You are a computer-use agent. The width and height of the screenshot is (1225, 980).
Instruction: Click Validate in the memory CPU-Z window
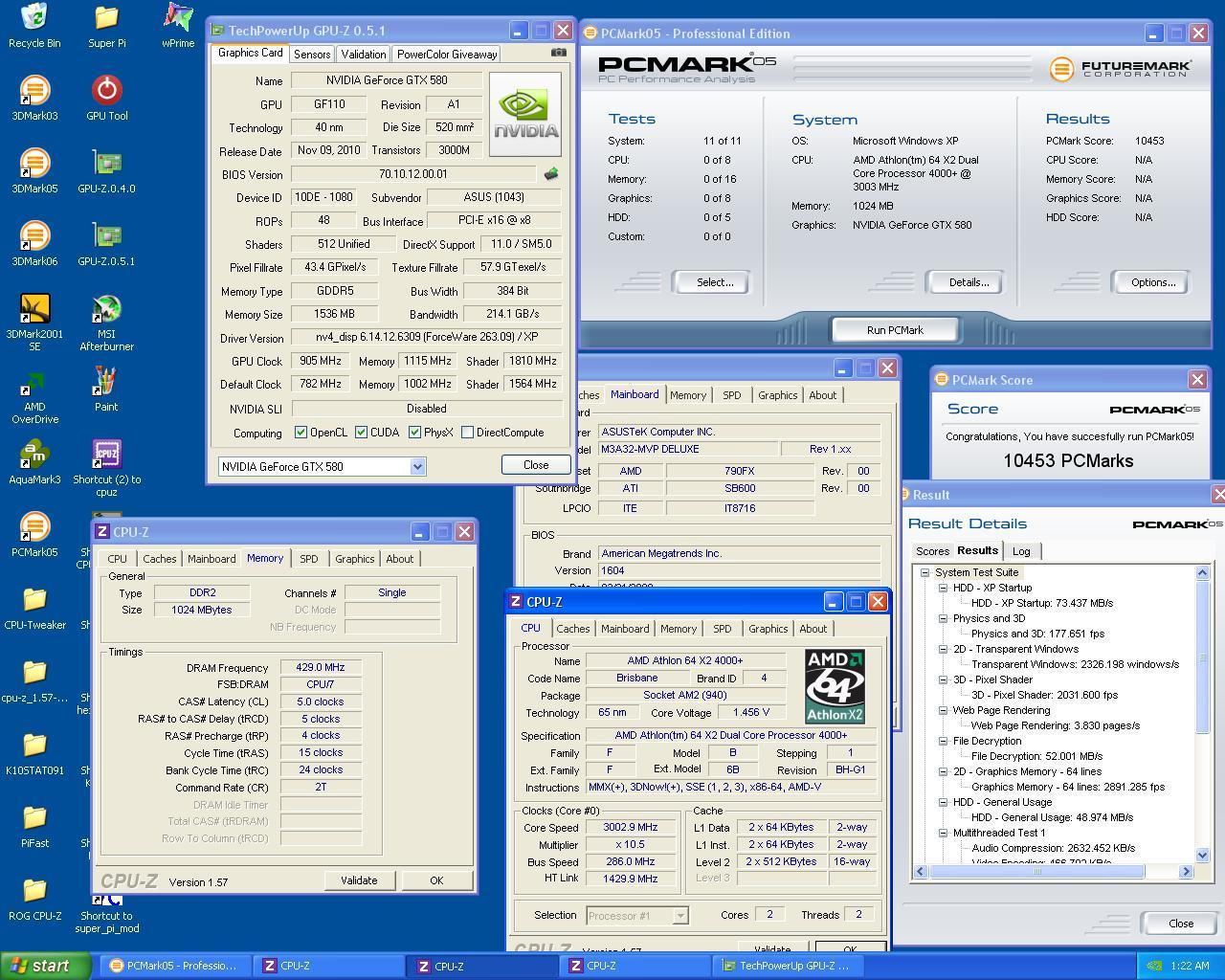click(359, 880)
